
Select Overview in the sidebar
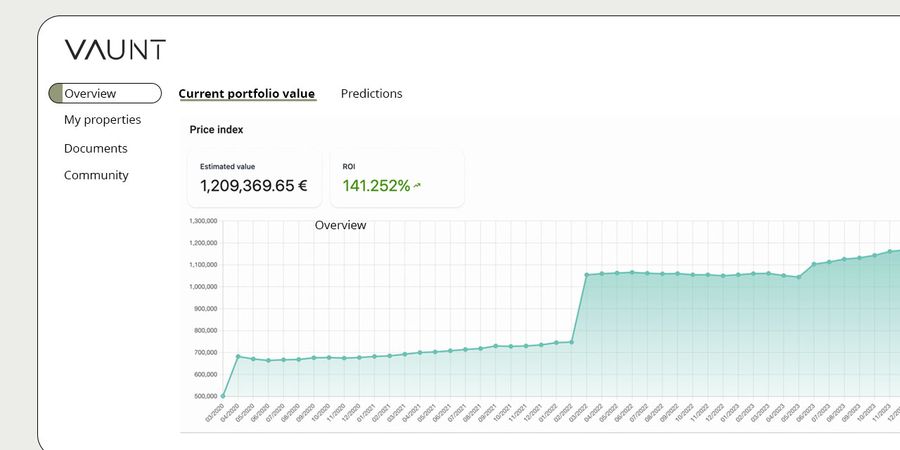click(105, 94)
